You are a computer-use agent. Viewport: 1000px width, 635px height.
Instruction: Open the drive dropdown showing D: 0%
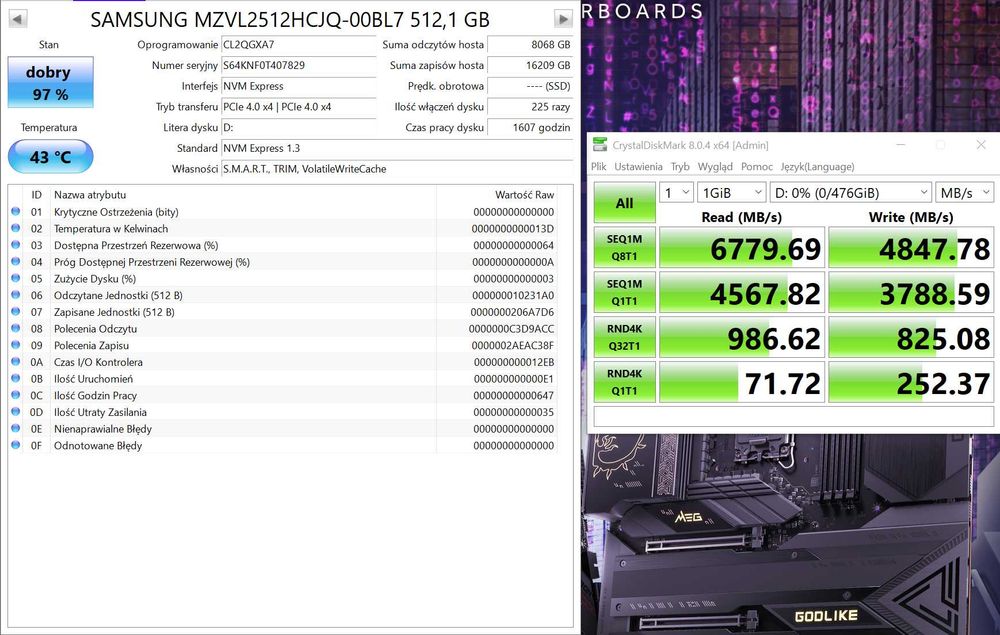(x=850, y=193)
